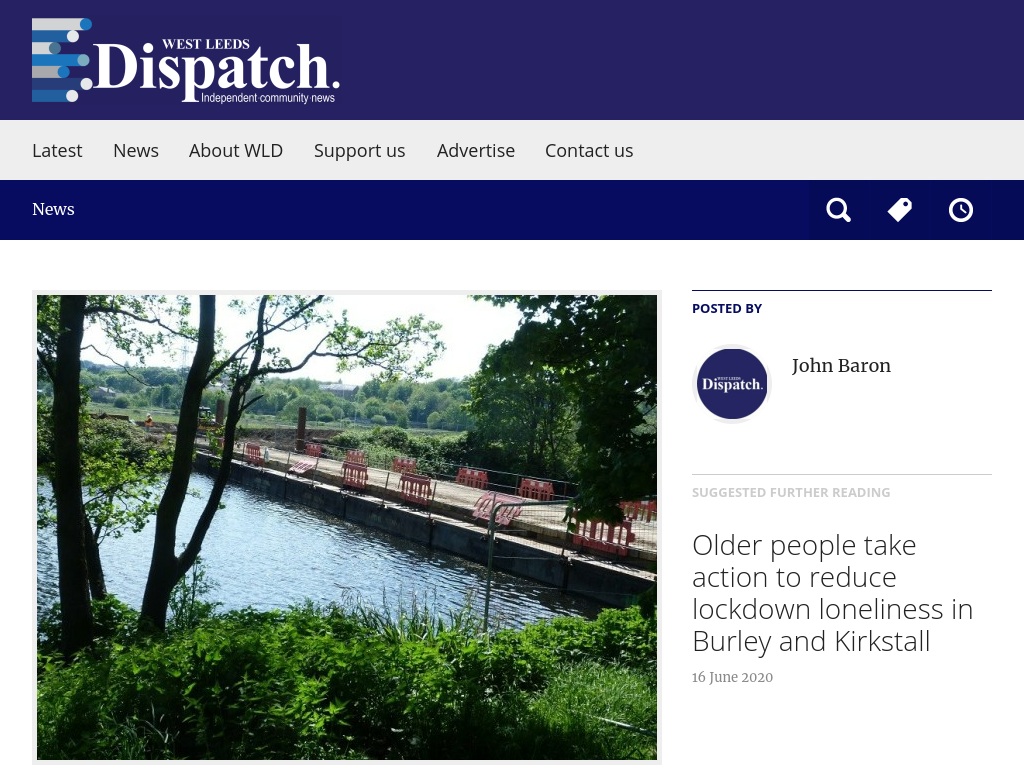Click Suggested Further Reading heading
1024x768 pixels.
(791, 492)
